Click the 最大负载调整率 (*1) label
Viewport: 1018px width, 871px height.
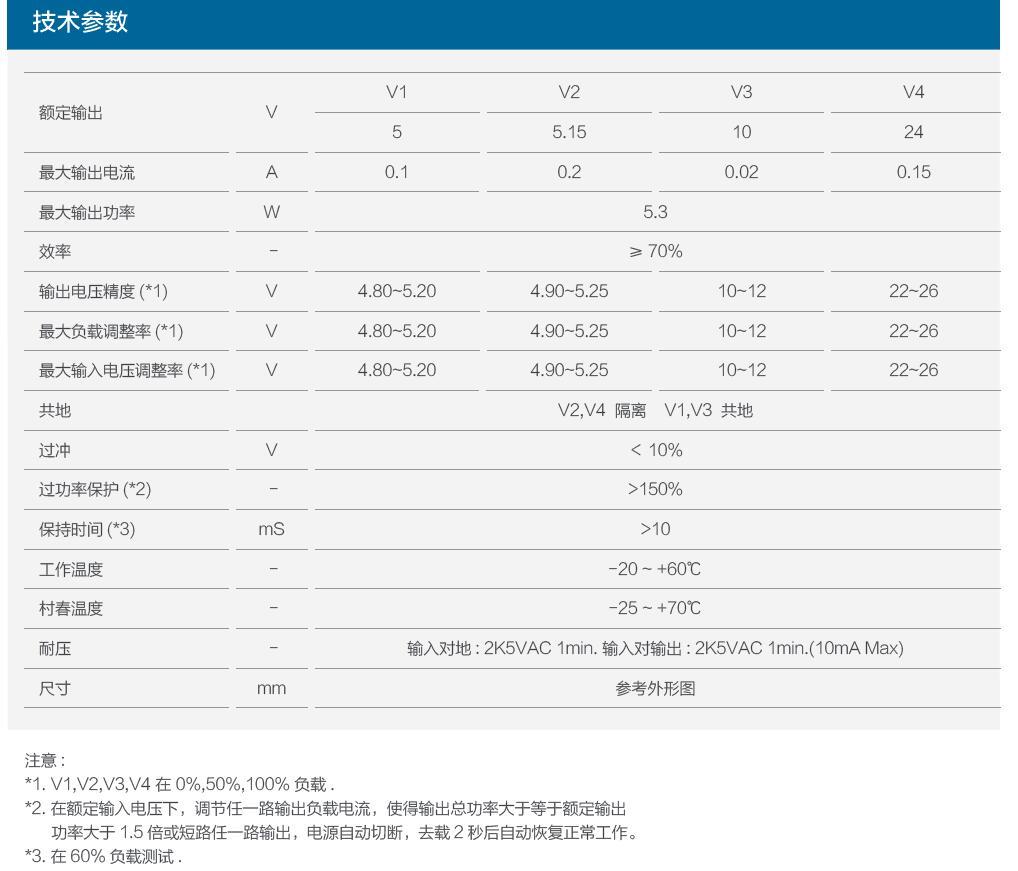coord(111,332)
